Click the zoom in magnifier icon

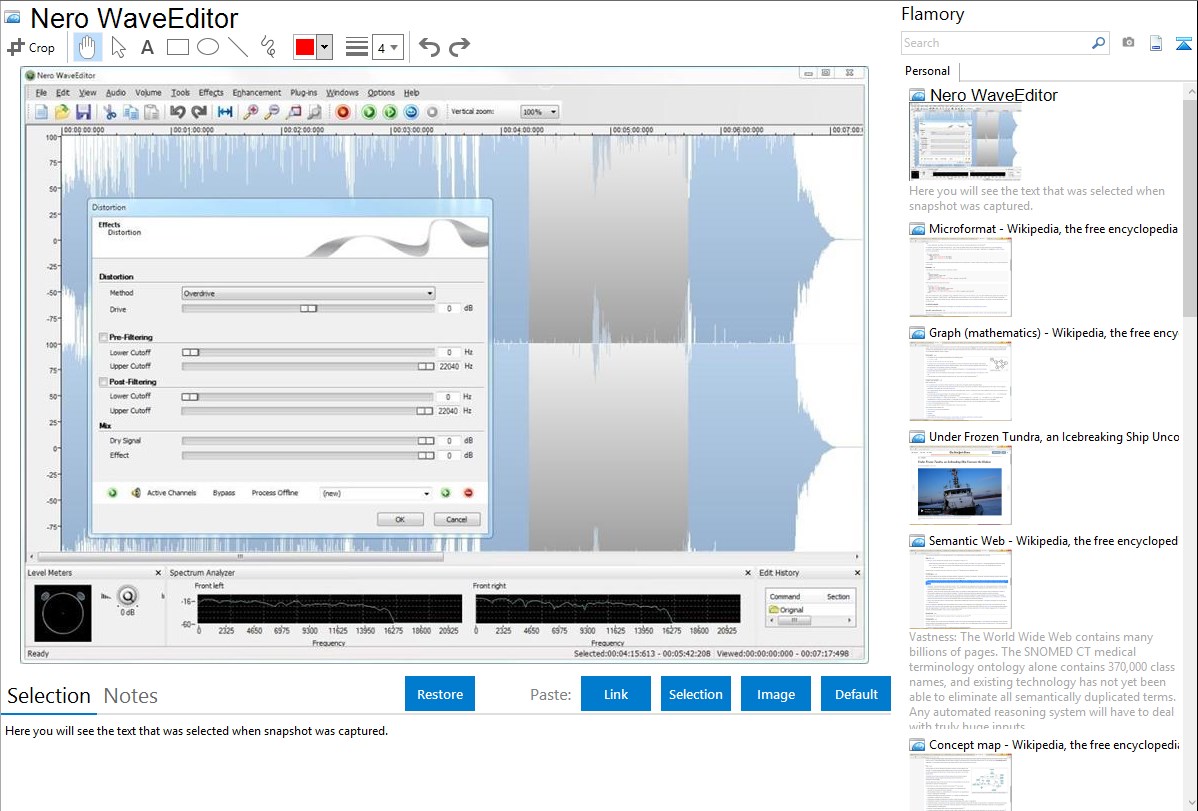[x=250, y=112]
